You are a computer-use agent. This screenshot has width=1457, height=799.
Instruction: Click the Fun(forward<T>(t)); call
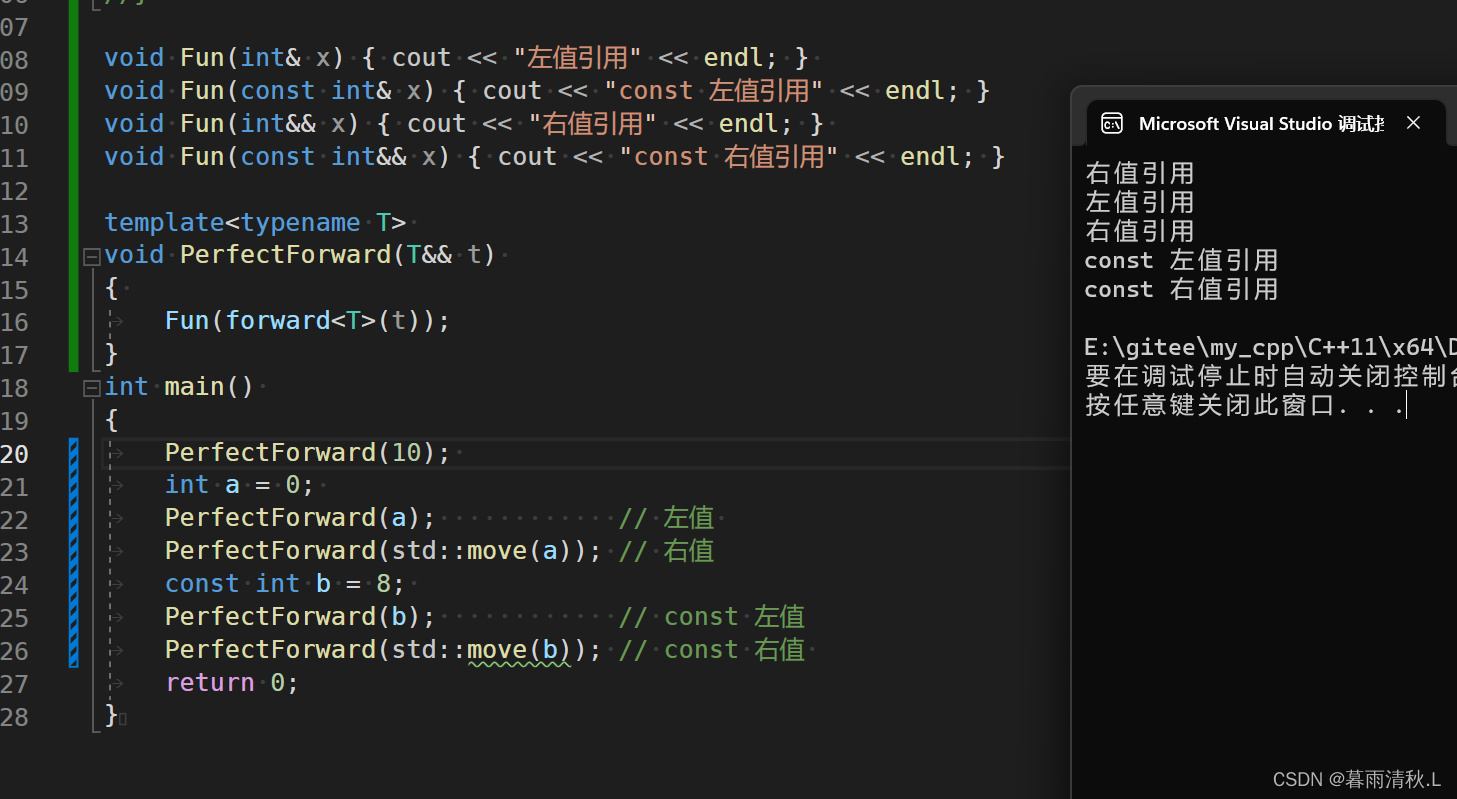308,321
